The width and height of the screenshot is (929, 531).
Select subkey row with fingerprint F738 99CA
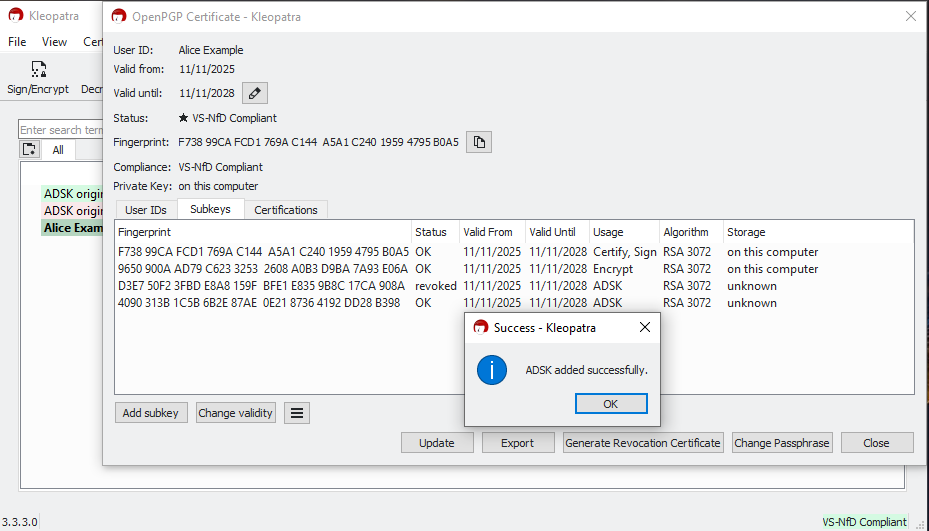pyautogui.click(x=514, y=252)
